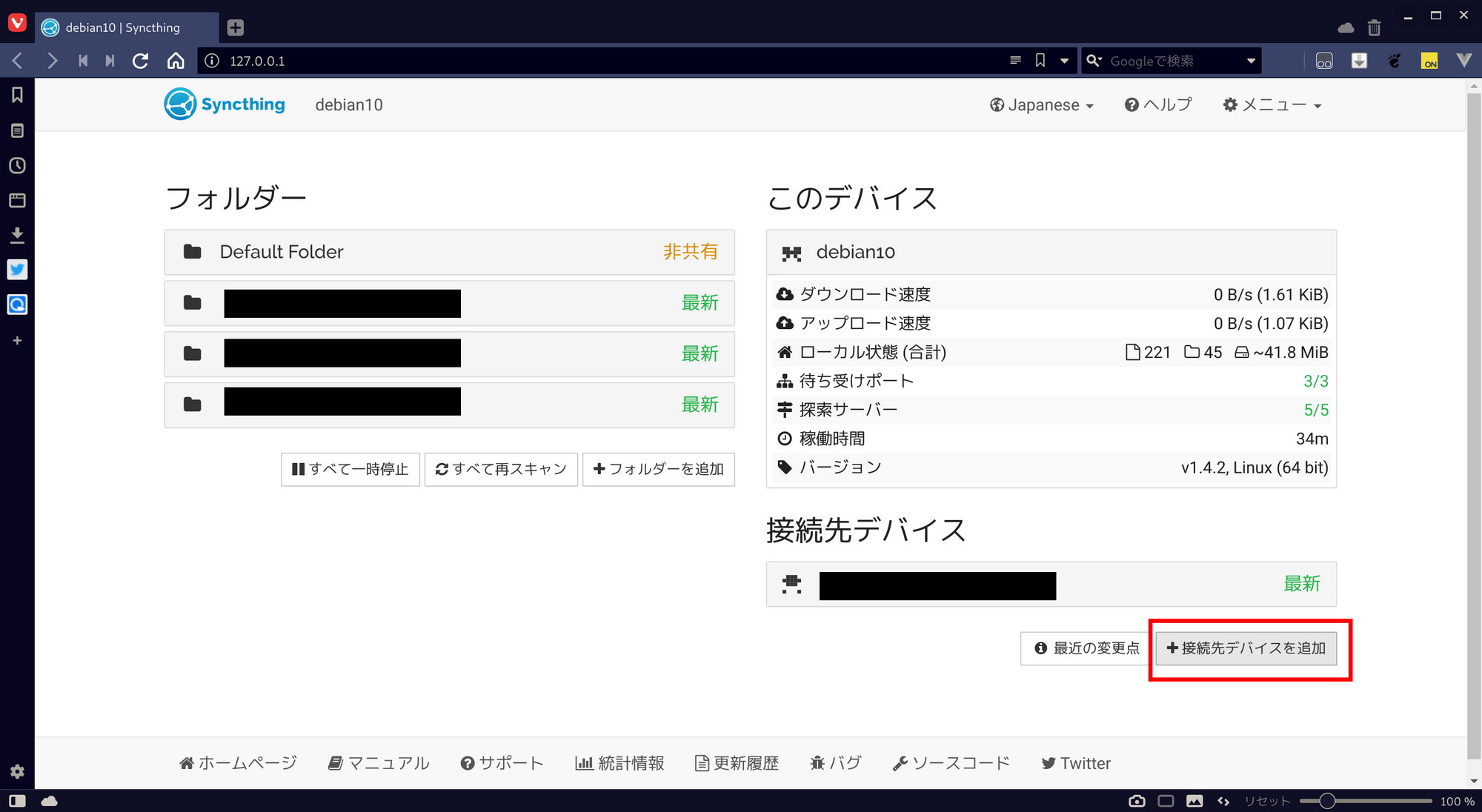1482x812 pixels.
Task: Open the Notes side panel
Action: 17,130
